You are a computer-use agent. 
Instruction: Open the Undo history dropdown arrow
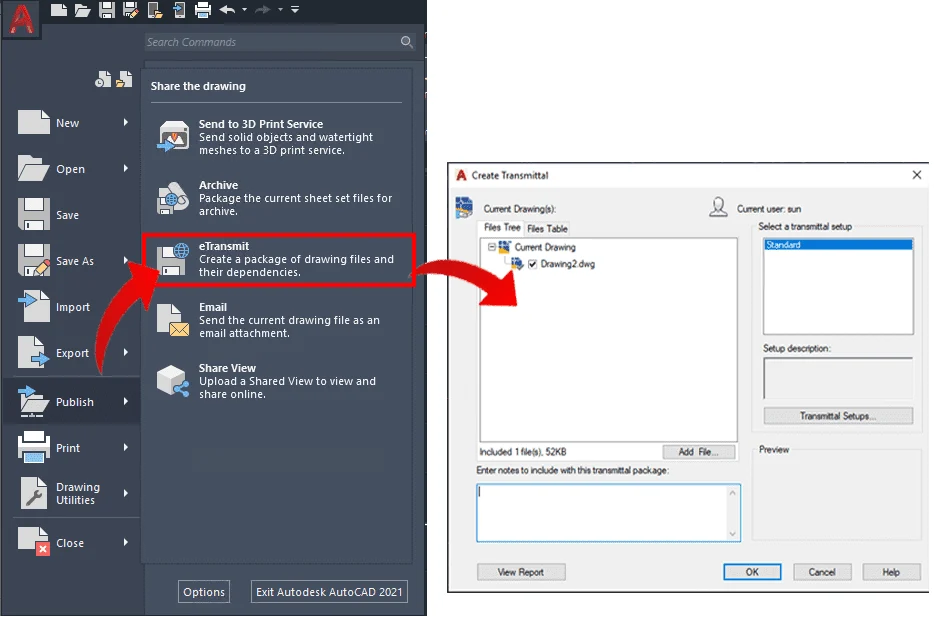(244, 10)
